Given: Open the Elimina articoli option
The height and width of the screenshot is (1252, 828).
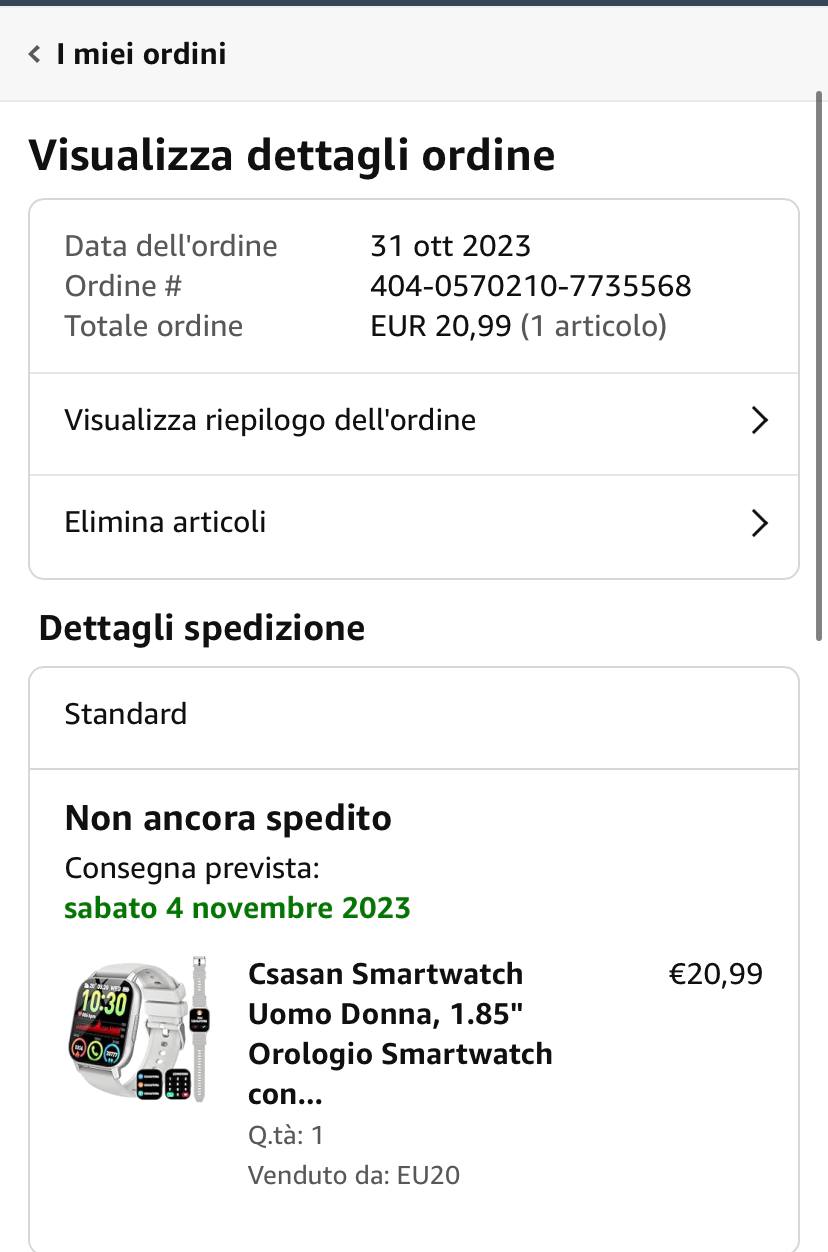Looking at the screenshot, I should [x=414, y=523].
